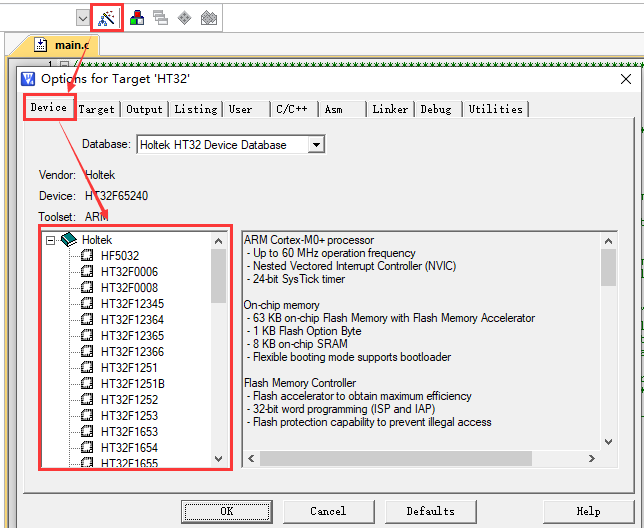
Task: Select HT32F12365 in the device list
Action: coord(132,336)
